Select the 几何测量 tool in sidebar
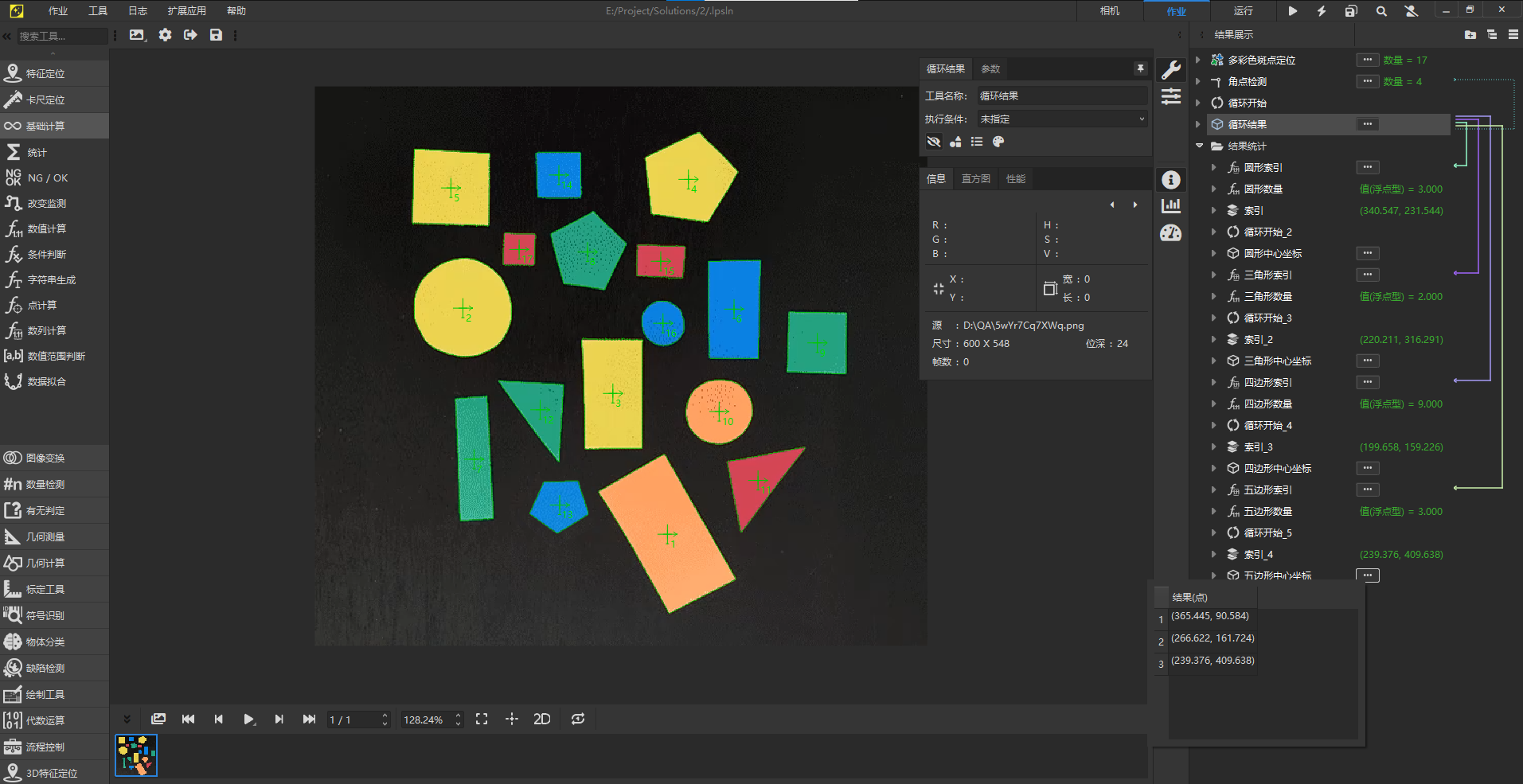 45,536
